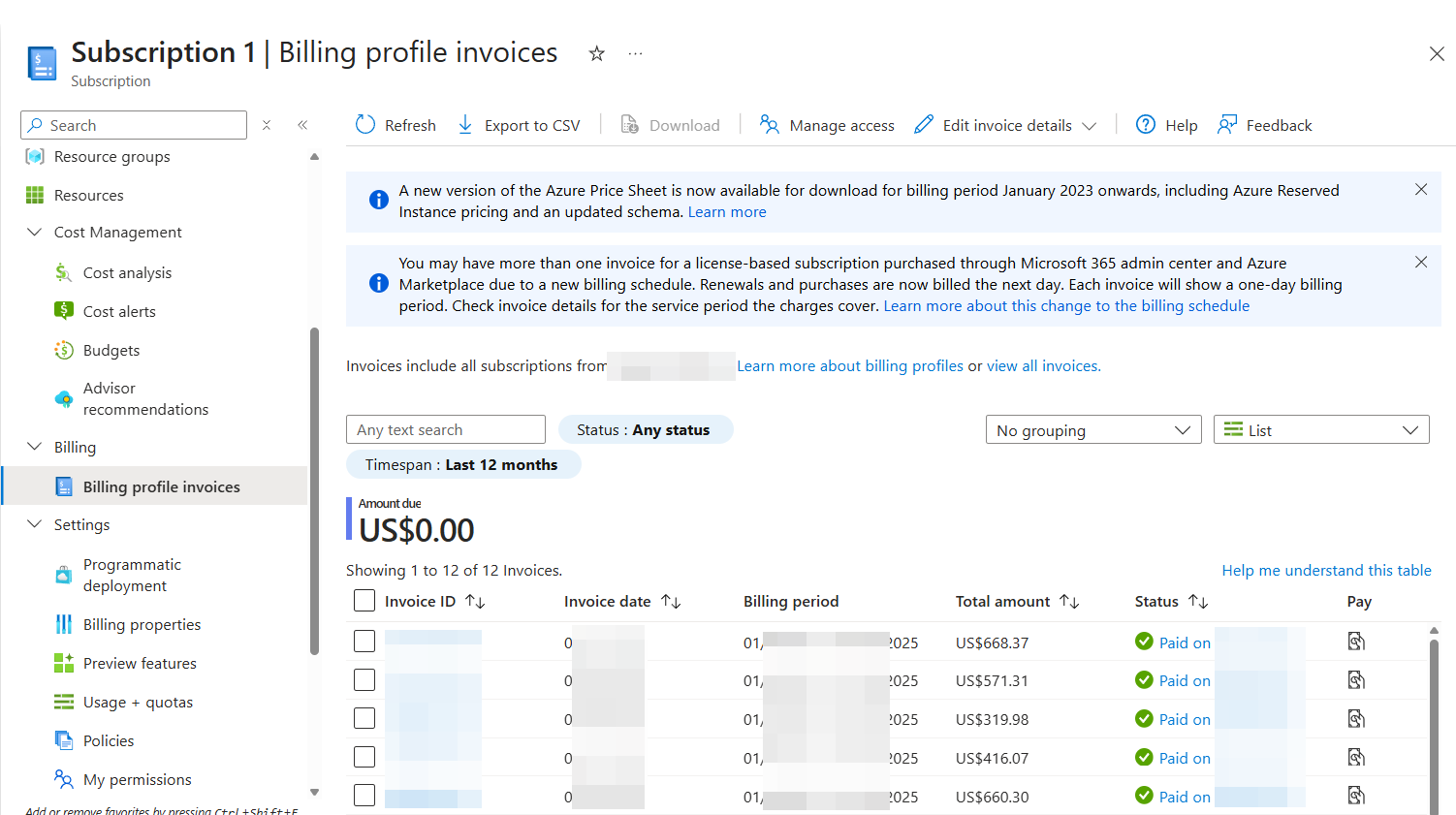
Task: Click the Edit invoice details pencil icon
Action: pos(924,124)
